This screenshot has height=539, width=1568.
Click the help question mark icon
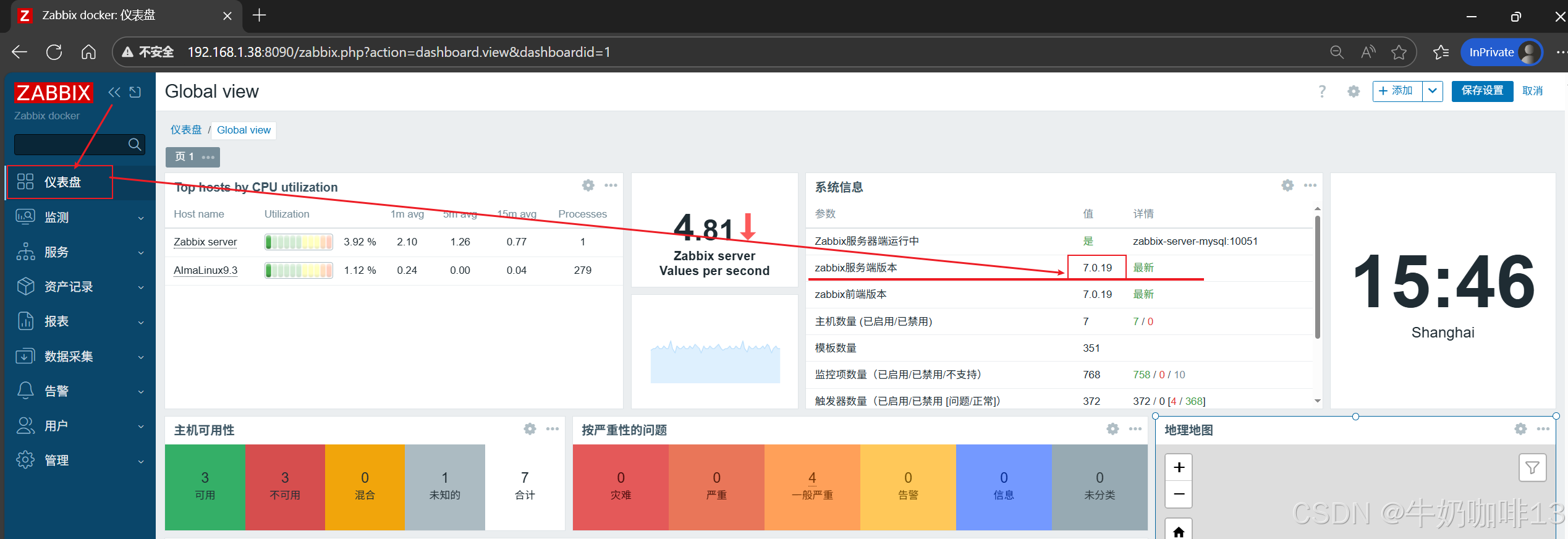click(1322, 91)
